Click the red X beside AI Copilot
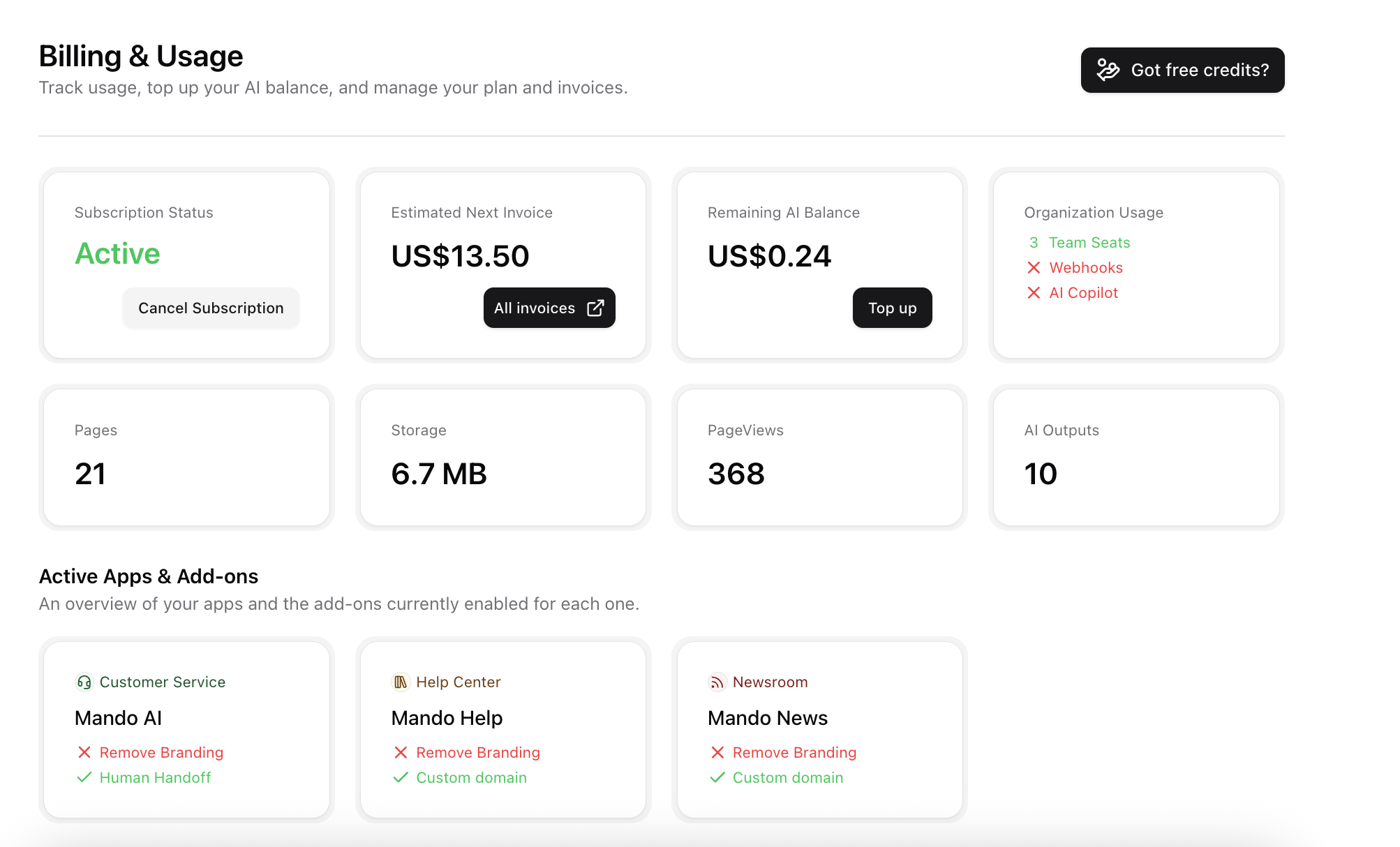This screenshot has height=847, width=1400. pos(1034,293)
